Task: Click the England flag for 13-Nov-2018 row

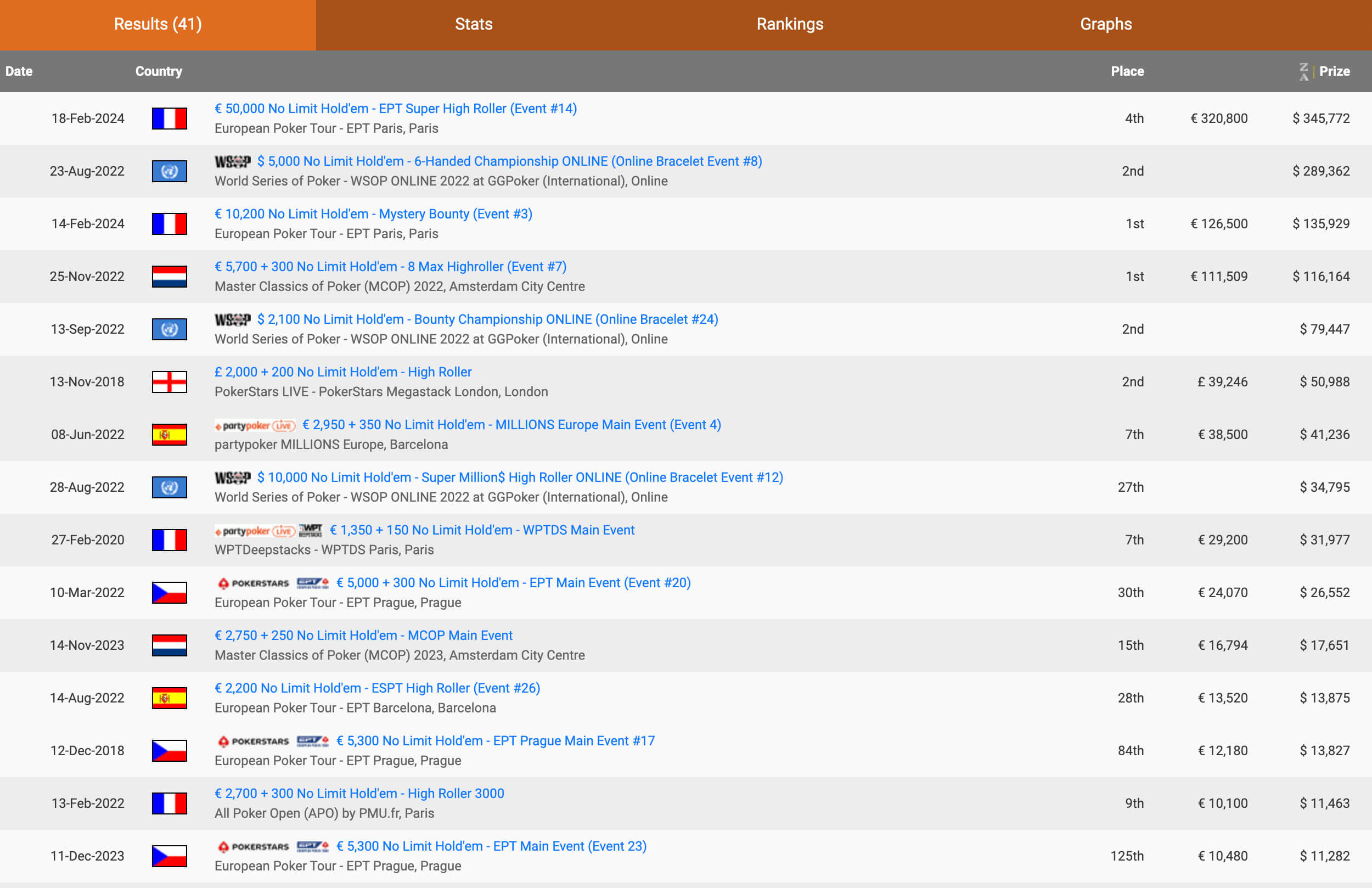Action: point(169,382)
